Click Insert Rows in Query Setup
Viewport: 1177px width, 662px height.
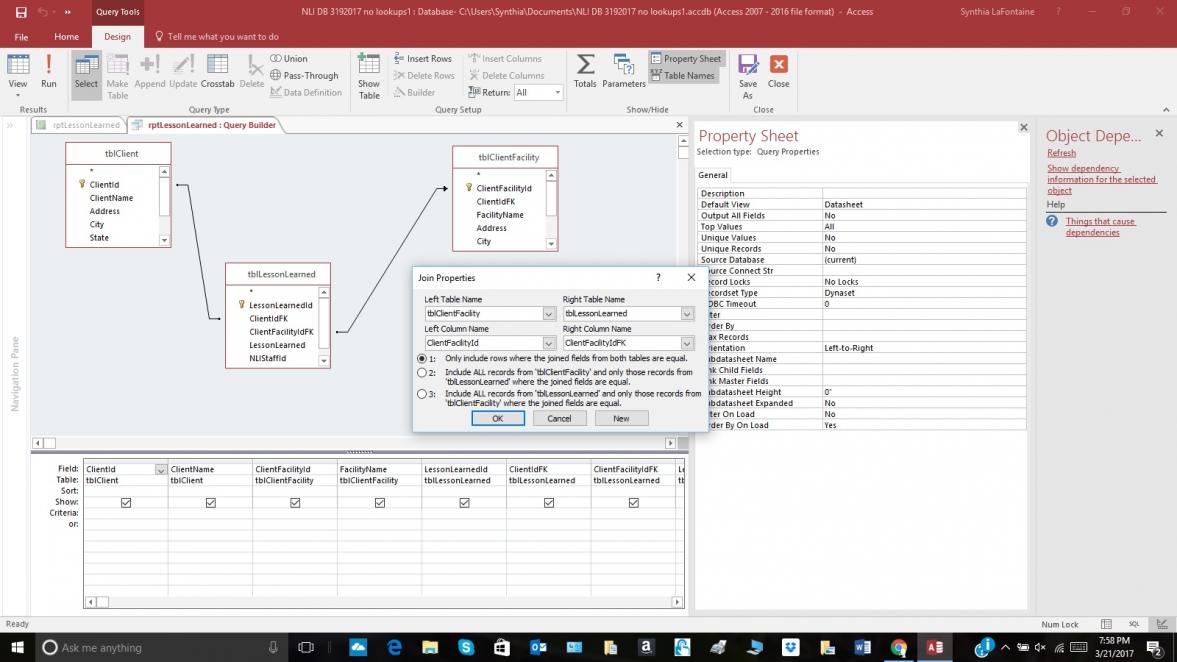(x=423, y=59)
